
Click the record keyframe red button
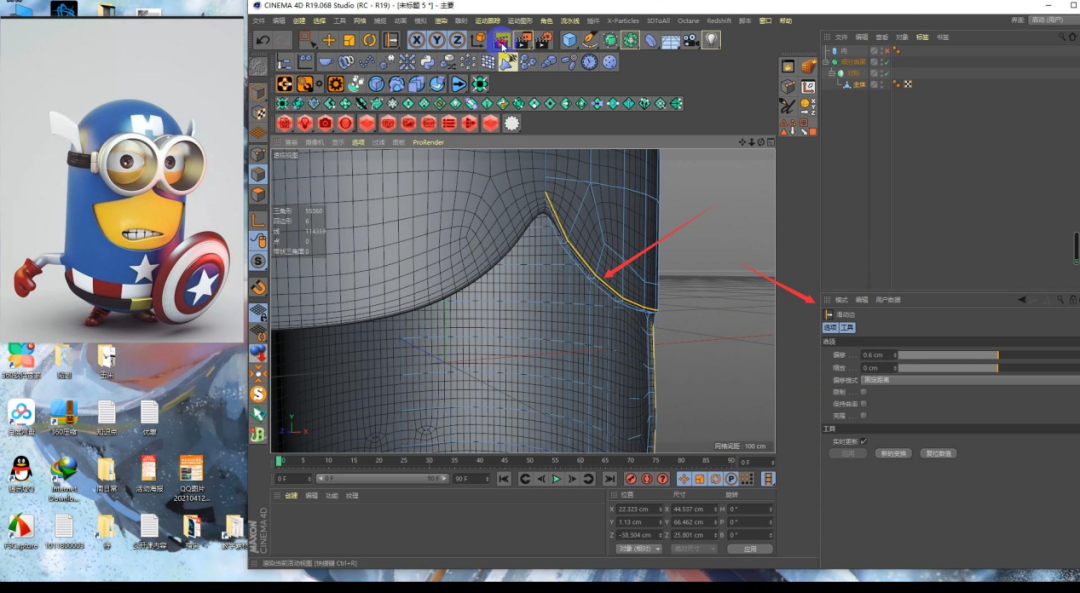[630, 479]
